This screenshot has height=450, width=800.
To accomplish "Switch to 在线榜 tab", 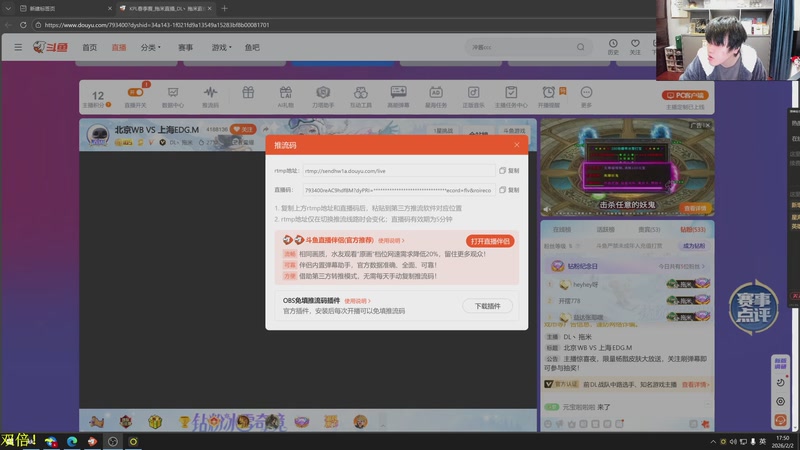I will pos(562,230).
